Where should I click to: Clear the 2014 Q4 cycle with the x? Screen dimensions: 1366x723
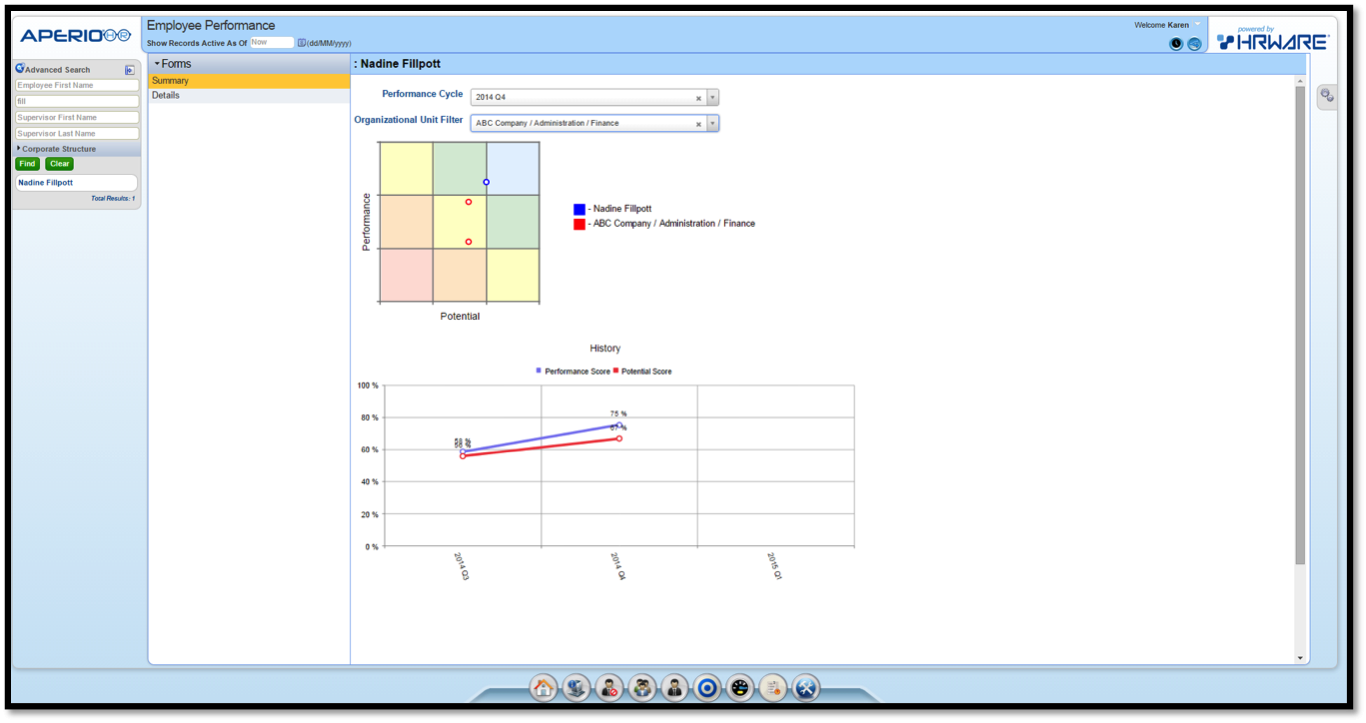[x=698, y=97]
